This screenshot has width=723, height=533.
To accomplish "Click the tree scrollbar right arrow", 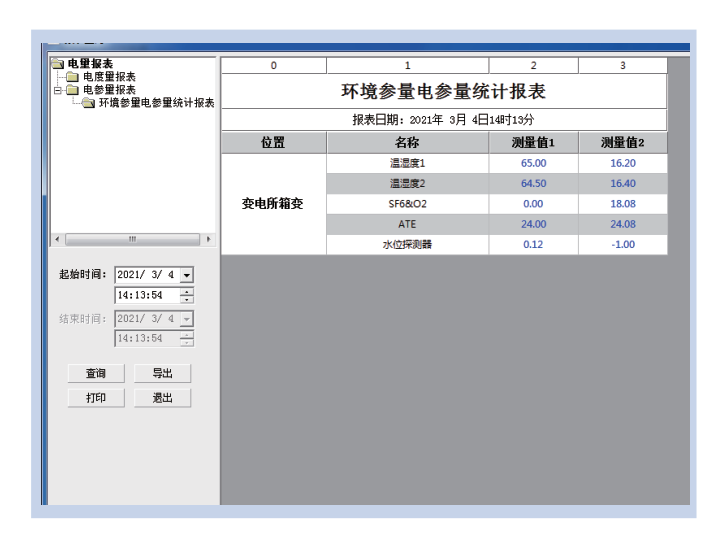I will 209,239.
